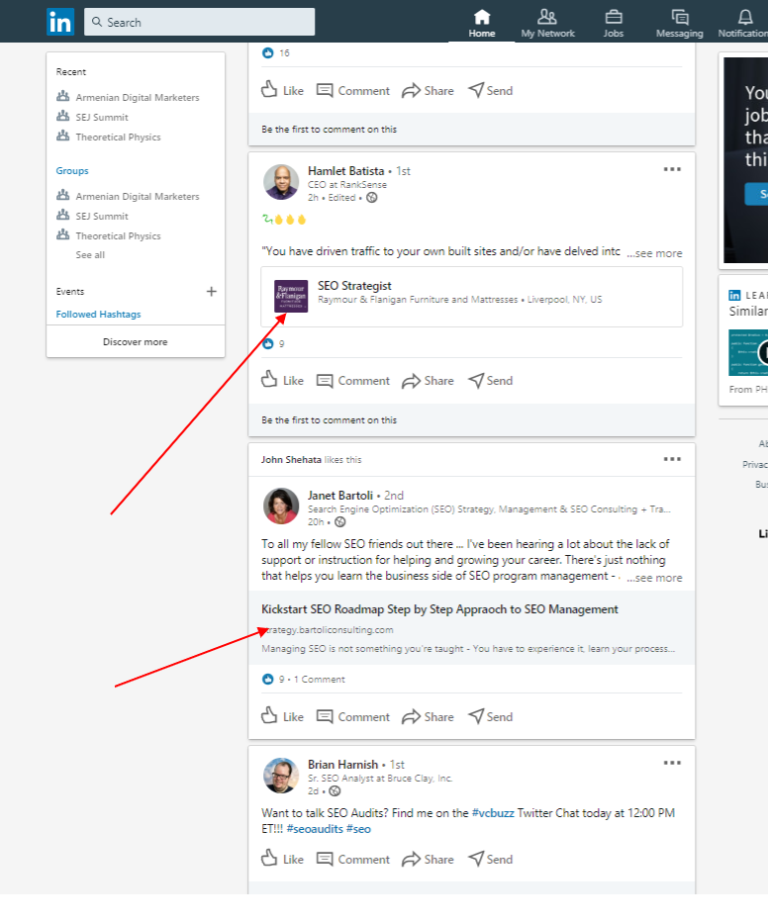Screen dimensions: 768x922
Task: Open Janet Bartoli's profile photo
Action: click(x=281, y=506)
